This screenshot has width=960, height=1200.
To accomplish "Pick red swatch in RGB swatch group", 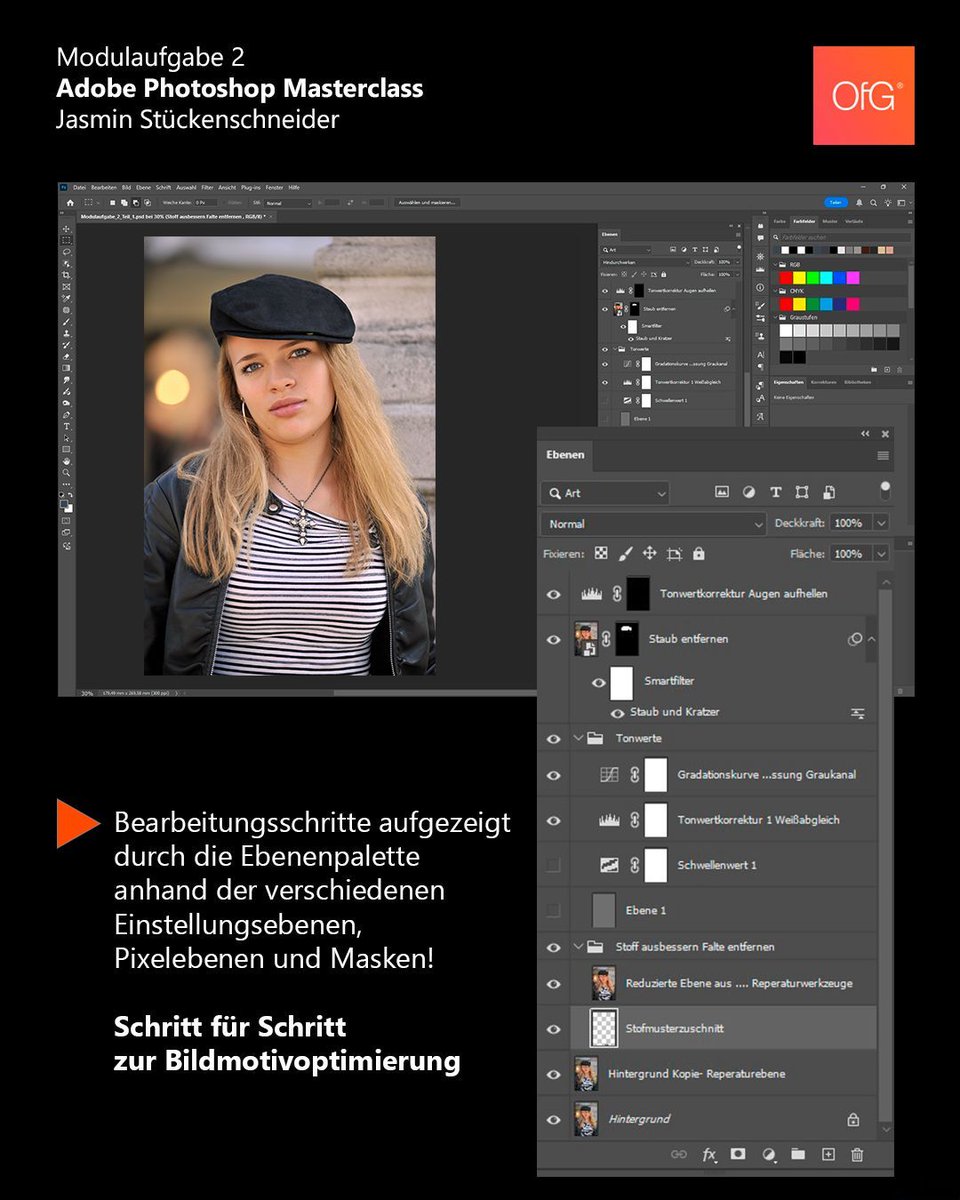I will click(786, 277).
